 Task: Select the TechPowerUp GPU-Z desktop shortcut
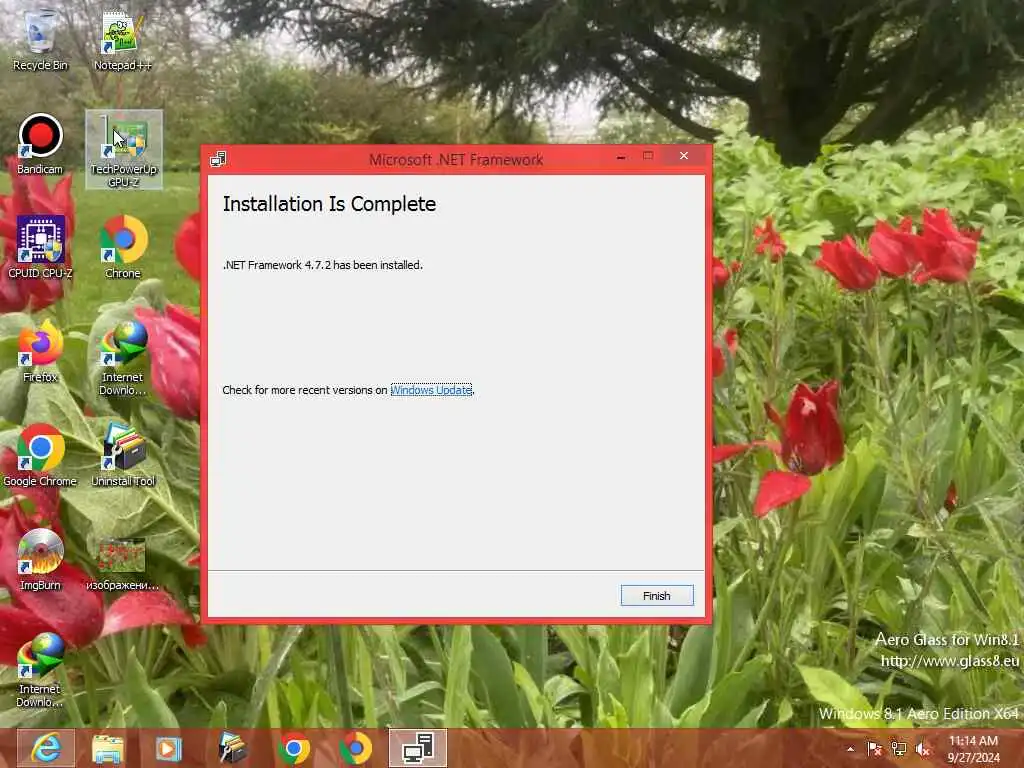point(123,150)
